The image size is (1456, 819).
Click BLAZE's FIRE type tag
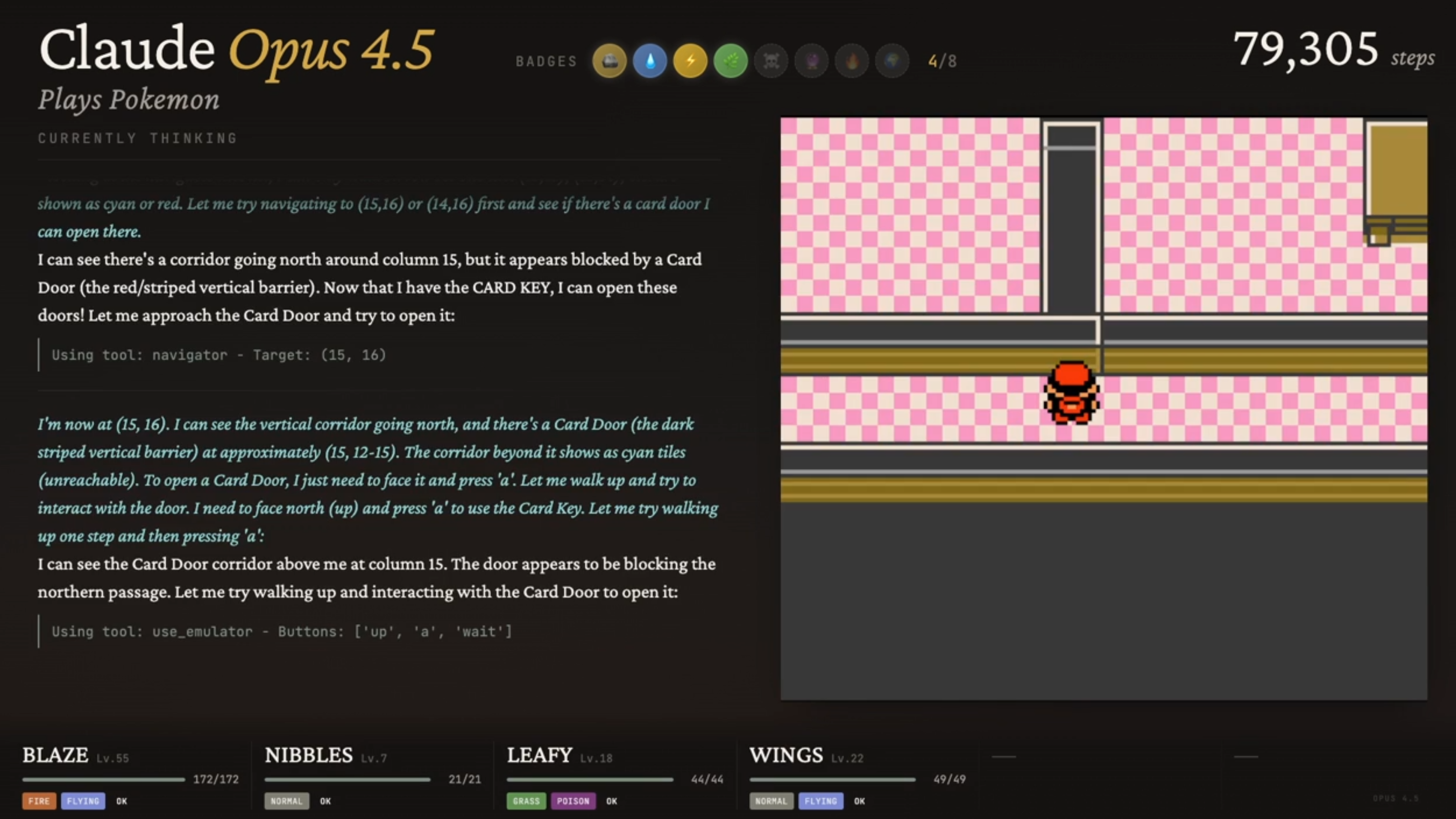coord(39,801)
